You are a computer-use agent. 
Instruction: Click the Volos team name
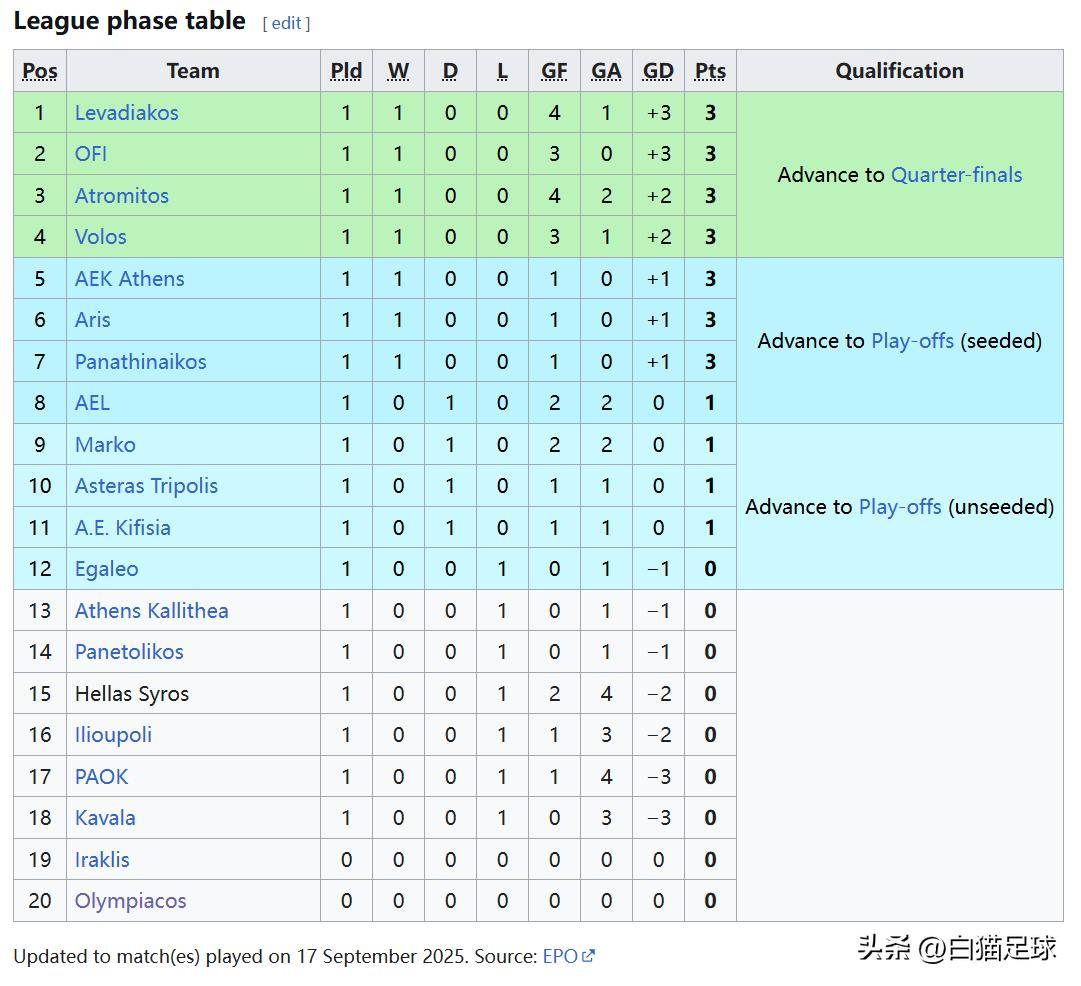point(101,237)
